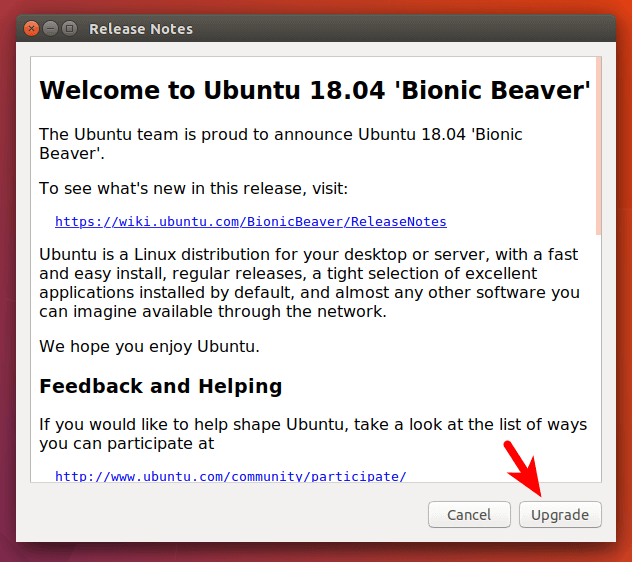This screenshot has height=562, width=632.
Task: Open the ubuntu.com community participate link
Action: 230,476
